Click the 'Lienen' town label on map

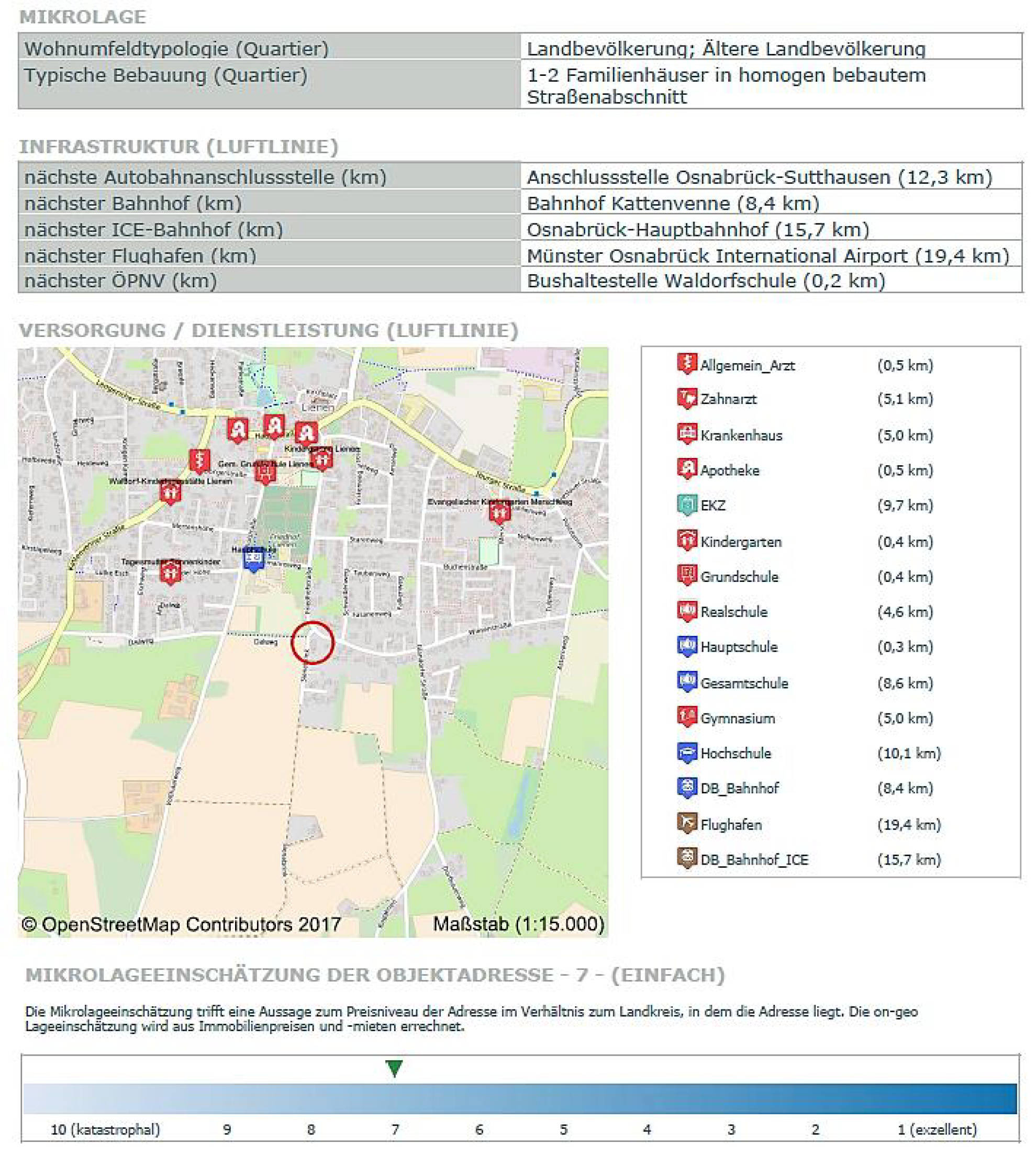[318, 407]
